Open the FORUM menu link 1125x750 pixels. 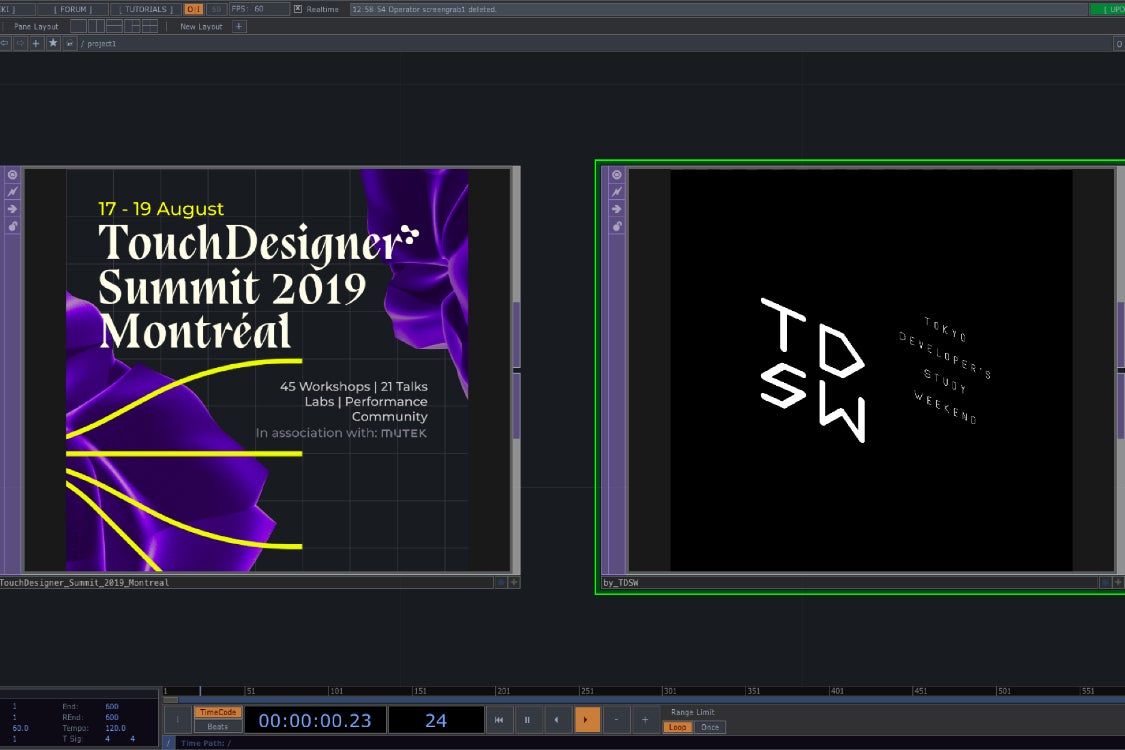pyautogui.click(x=74, y=9)
